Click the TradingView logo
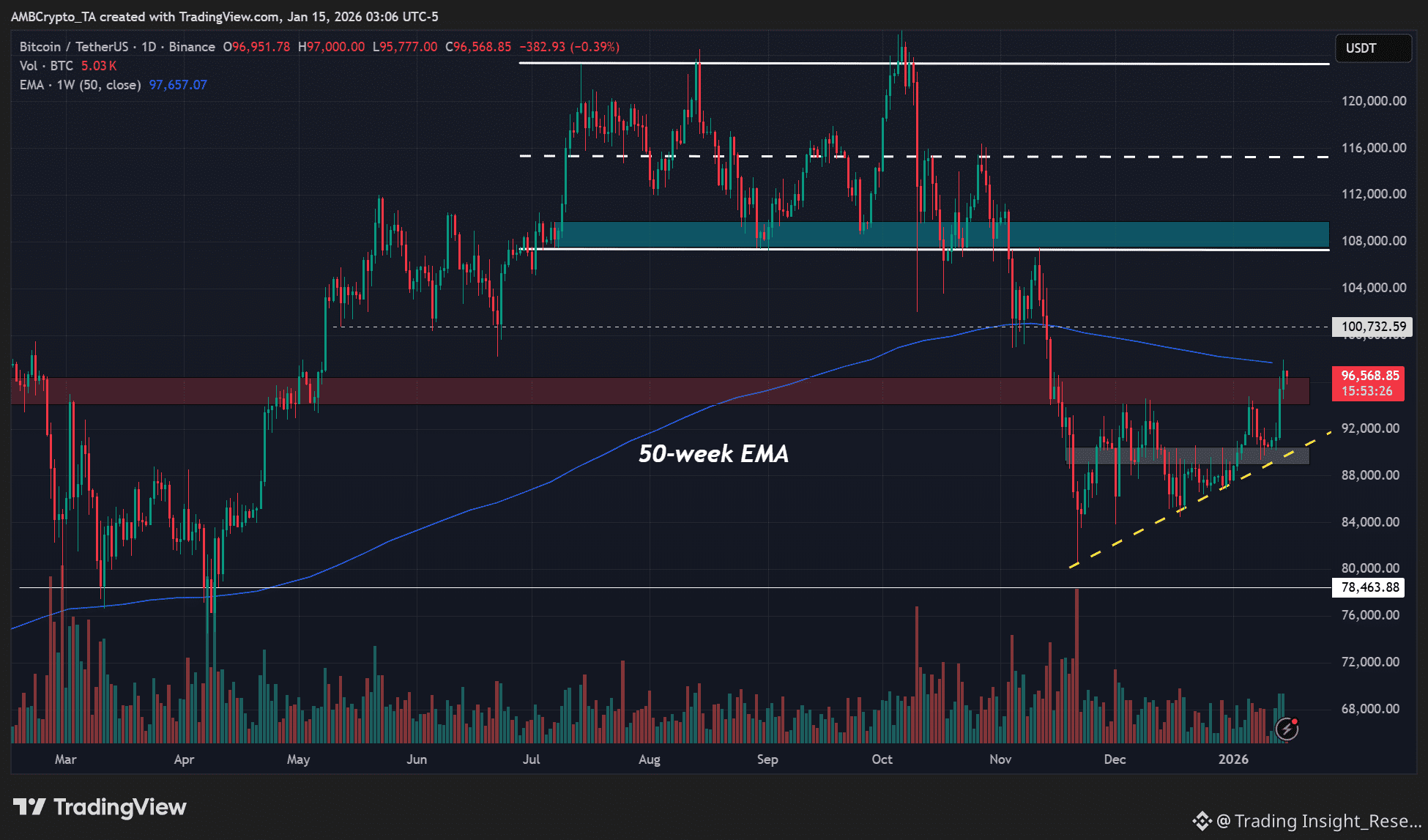The width and height of the screenshot is (1428, 840). point(100,807)
